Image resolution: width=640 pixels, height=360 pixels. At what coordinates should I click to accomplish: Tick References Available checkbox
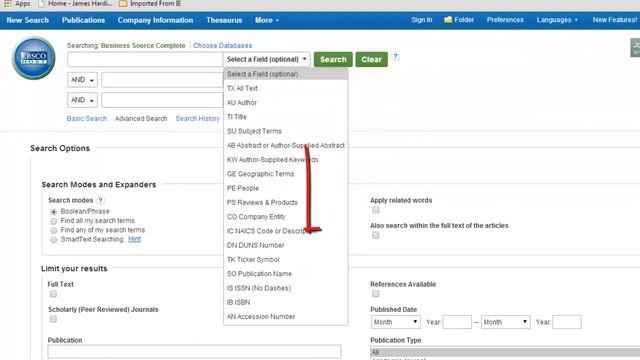point(376,294)
